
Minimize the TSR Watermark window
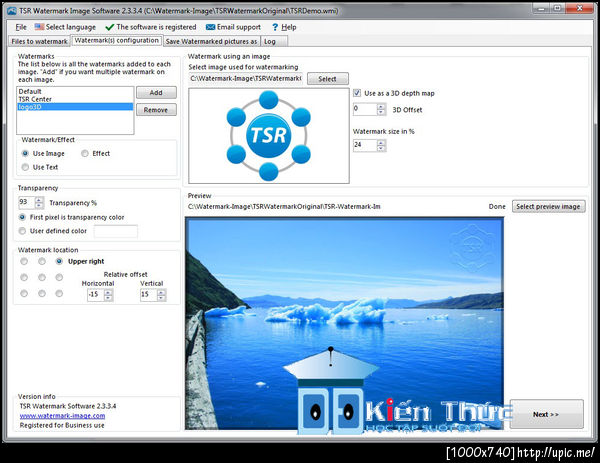[541, 8]
